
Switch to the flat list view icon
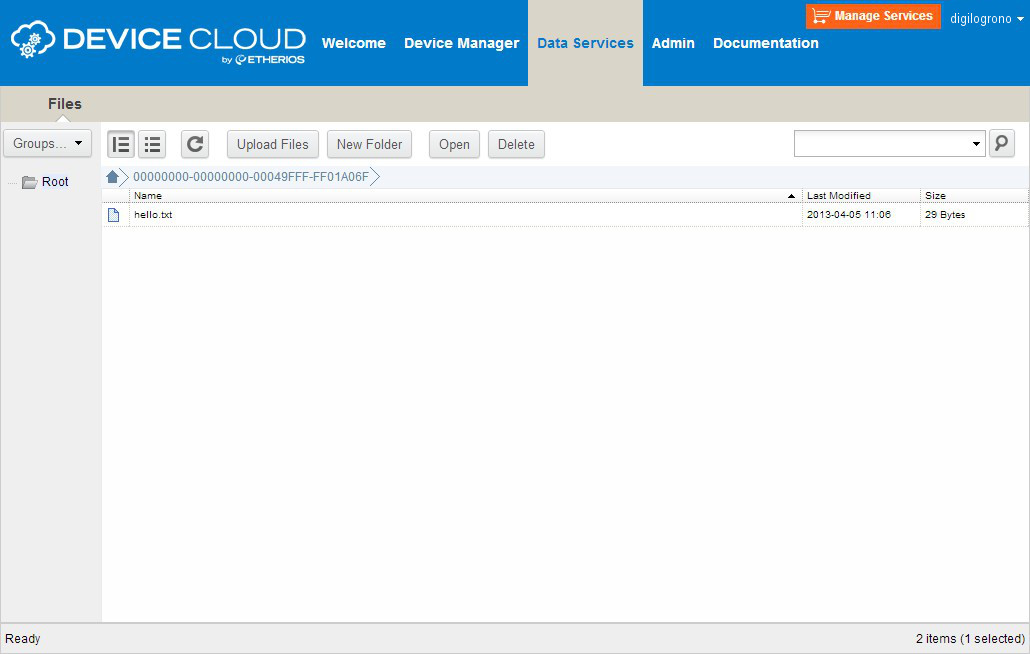[152, 144]
